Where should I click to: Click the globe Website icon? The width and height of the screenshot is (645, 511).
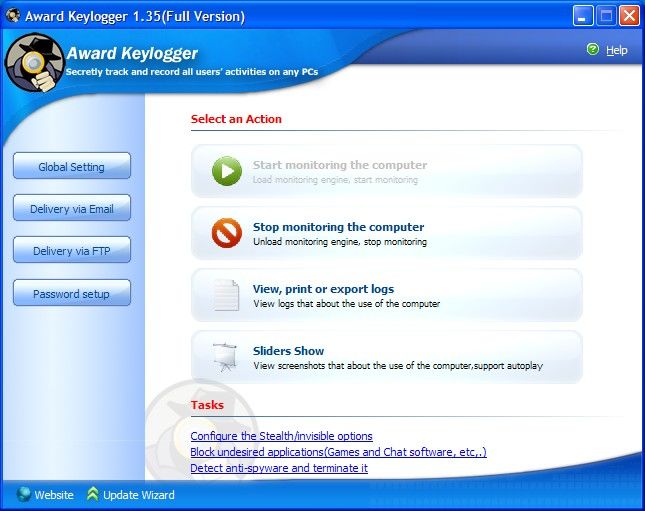coord(24,495)
